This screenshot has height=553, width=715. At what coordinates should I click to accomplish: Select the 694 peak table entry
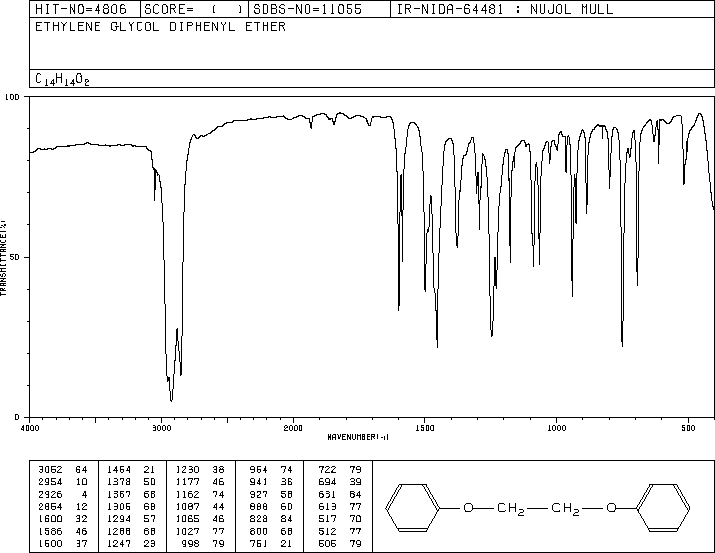pos(340,482)
